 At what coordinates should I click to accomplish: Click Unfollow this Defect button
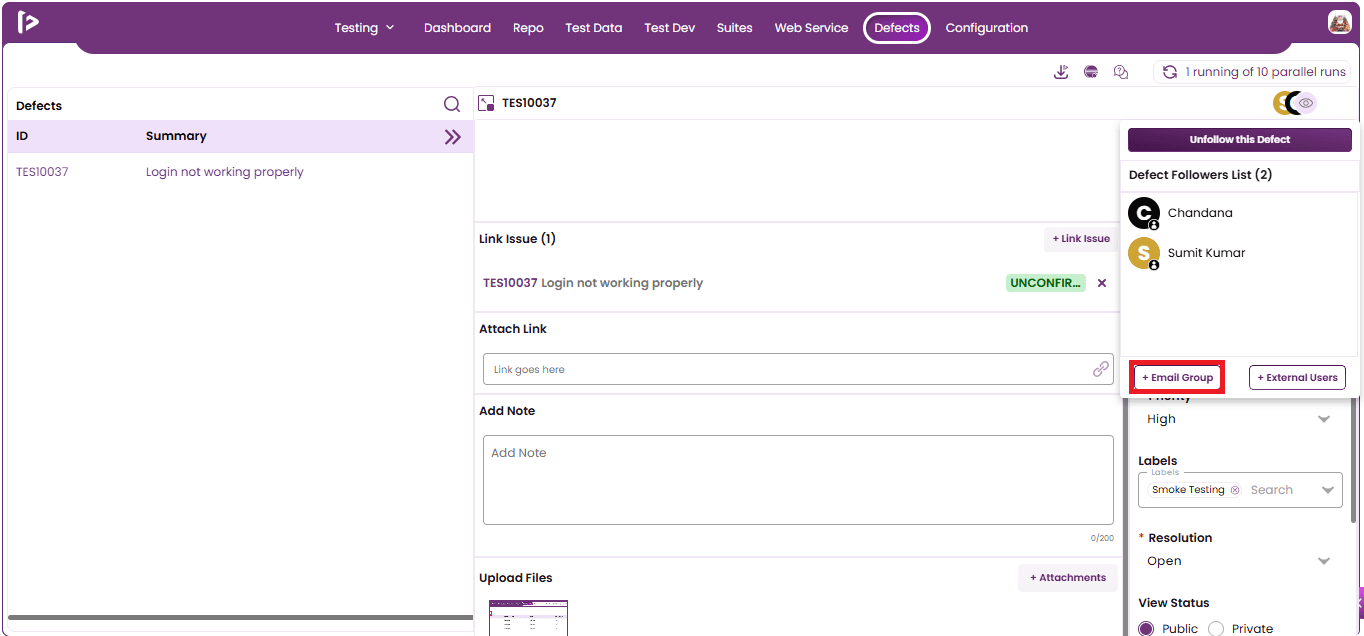pyautogui.click(x=1240, y=140)
